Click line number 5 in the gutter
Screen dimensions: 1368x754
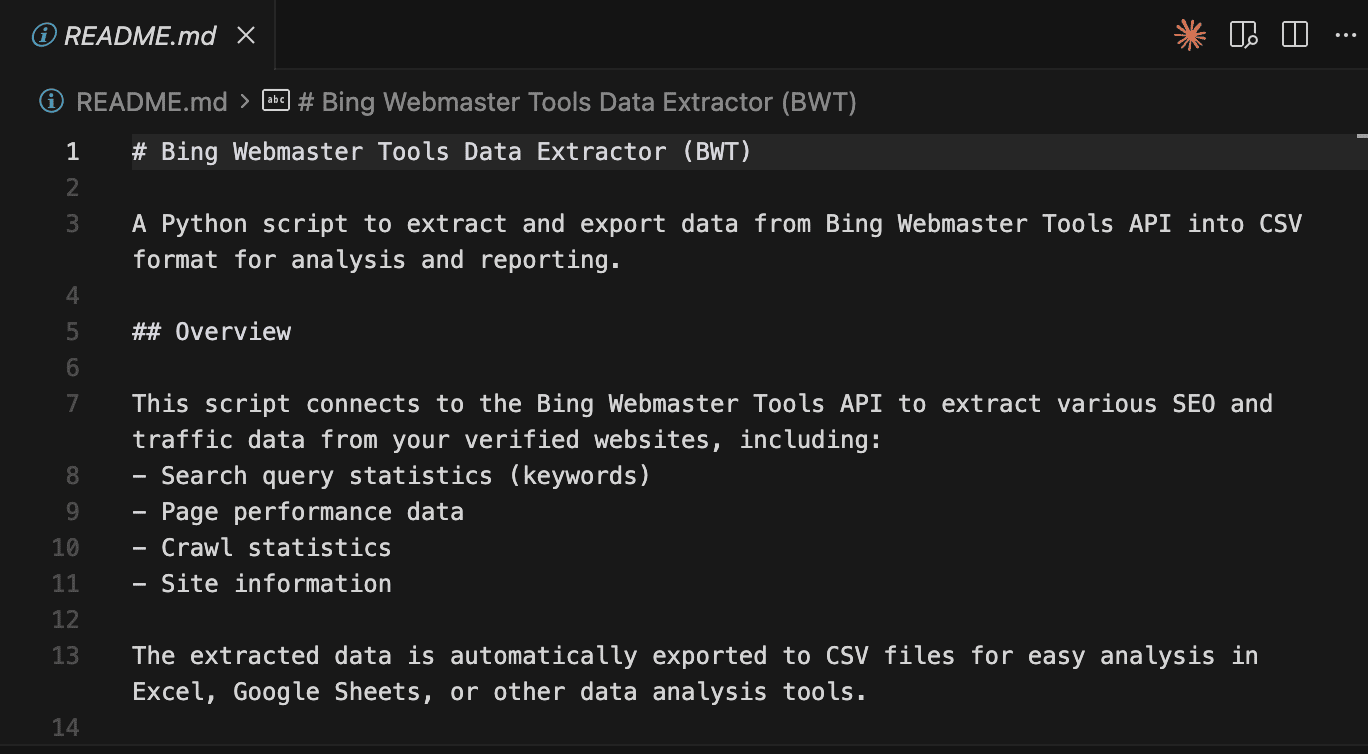click(72, 332)
